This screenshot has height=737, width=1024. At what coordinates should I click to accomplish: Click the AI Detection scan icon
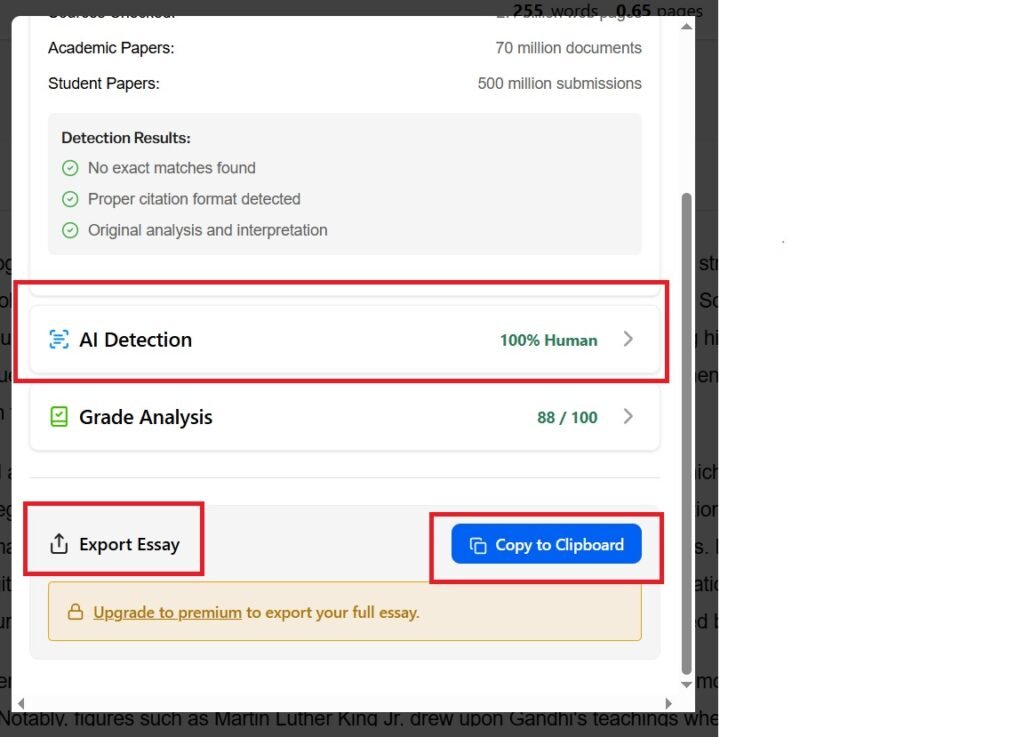click(59, 340)
